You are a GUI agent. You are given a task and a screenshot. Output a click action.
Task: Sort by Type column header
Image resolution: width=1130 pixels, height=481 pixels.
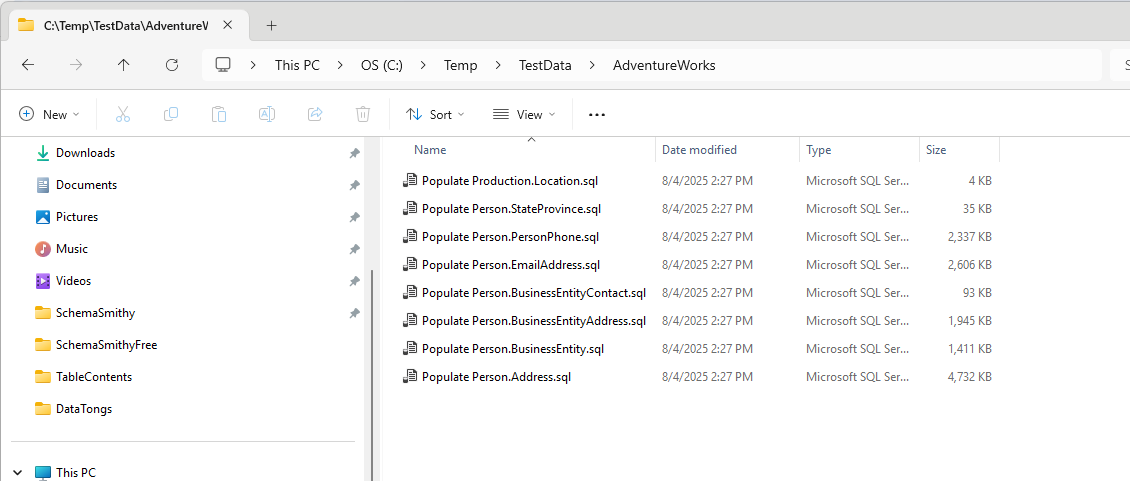[x=819, y=150]
